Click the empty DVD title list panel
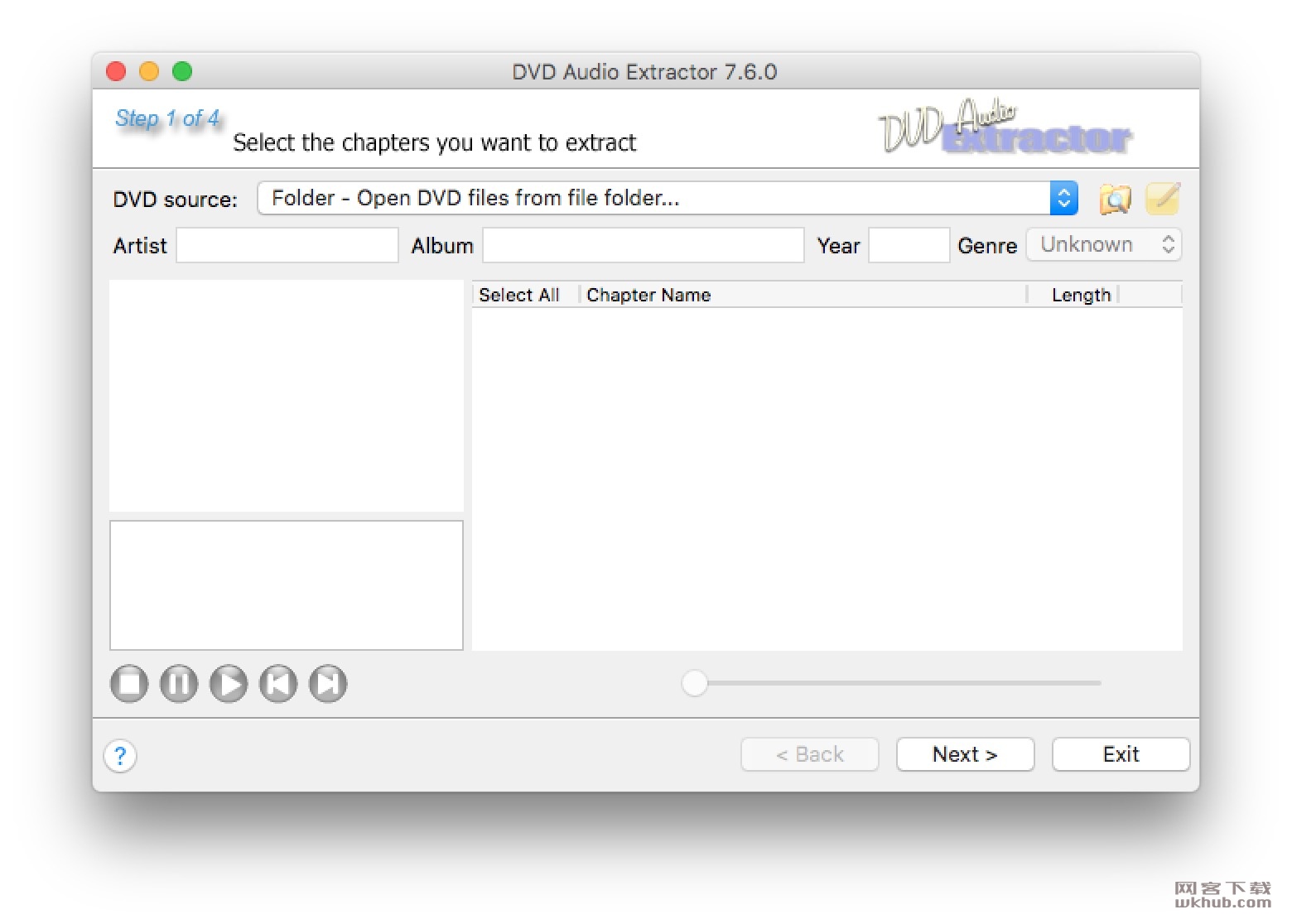This screenshot has width=1292, height=924. (287, 396)
